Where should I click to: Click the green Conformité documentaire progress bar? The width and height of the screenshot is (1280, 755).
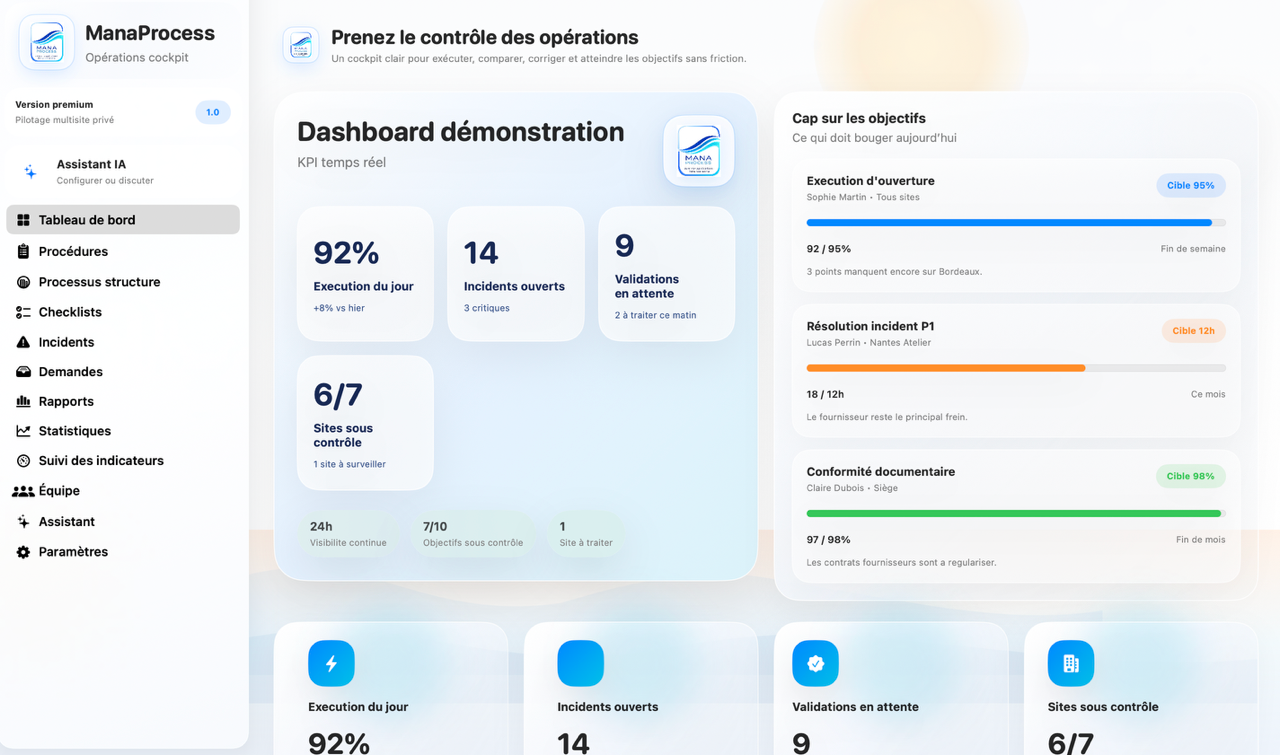[x=1013, y=514]
